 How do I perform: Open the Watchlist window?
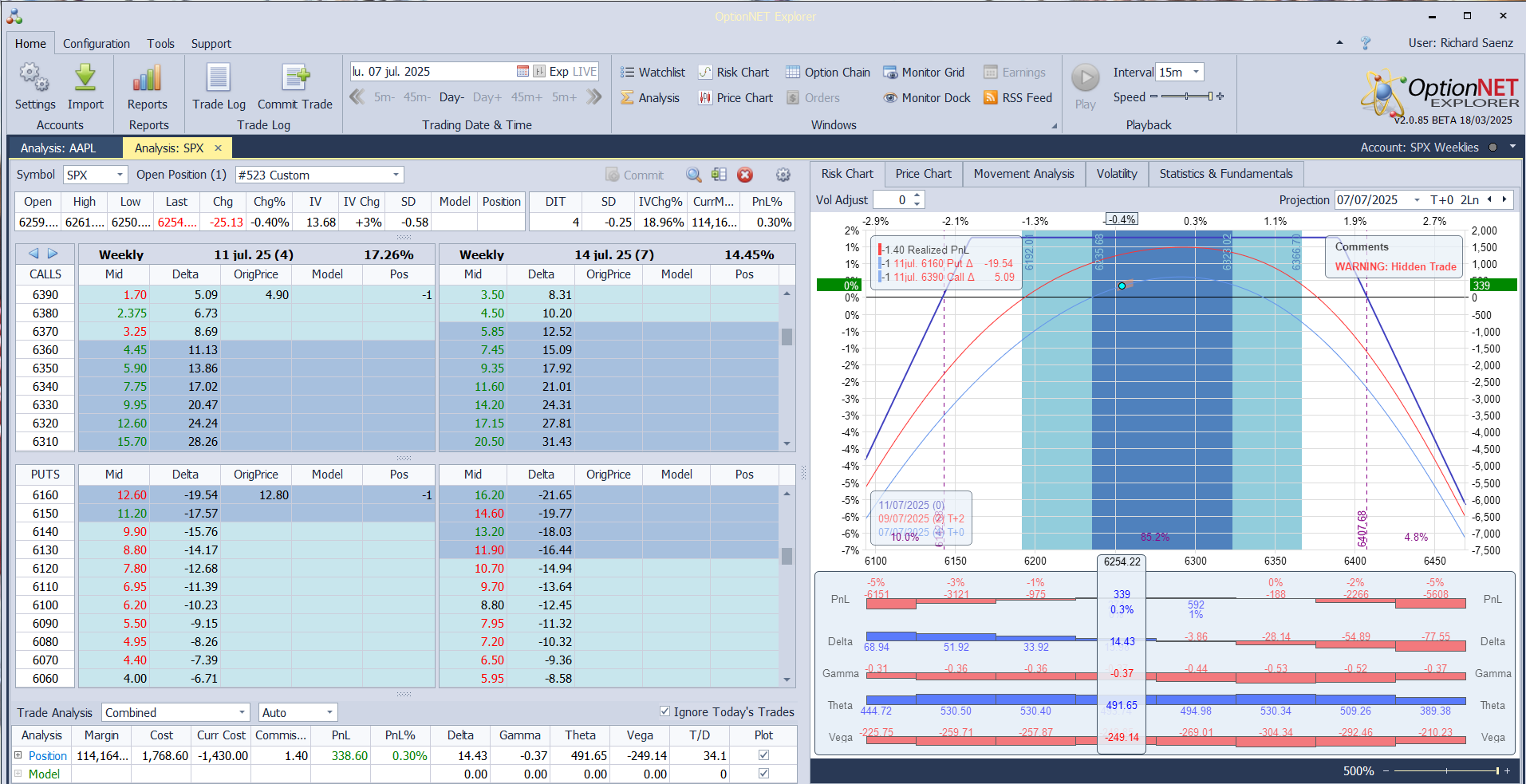point(653,73)
